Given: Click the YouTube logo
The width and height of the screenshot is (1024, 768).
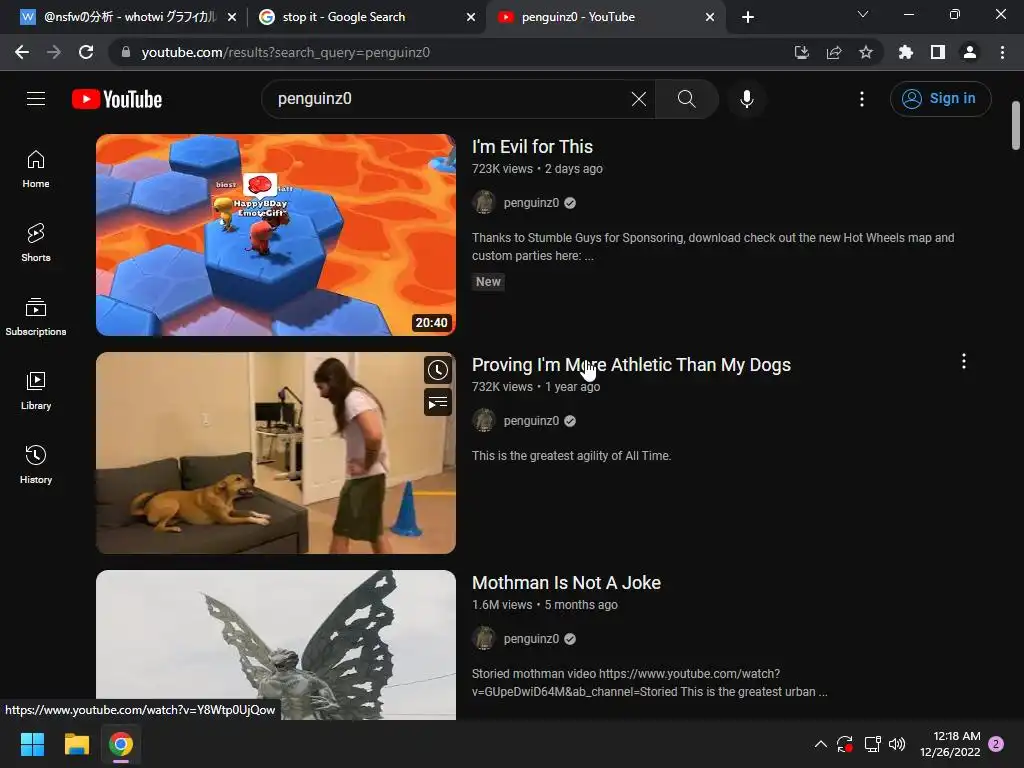Looking at the screenshot, I should tap(117, 99).
